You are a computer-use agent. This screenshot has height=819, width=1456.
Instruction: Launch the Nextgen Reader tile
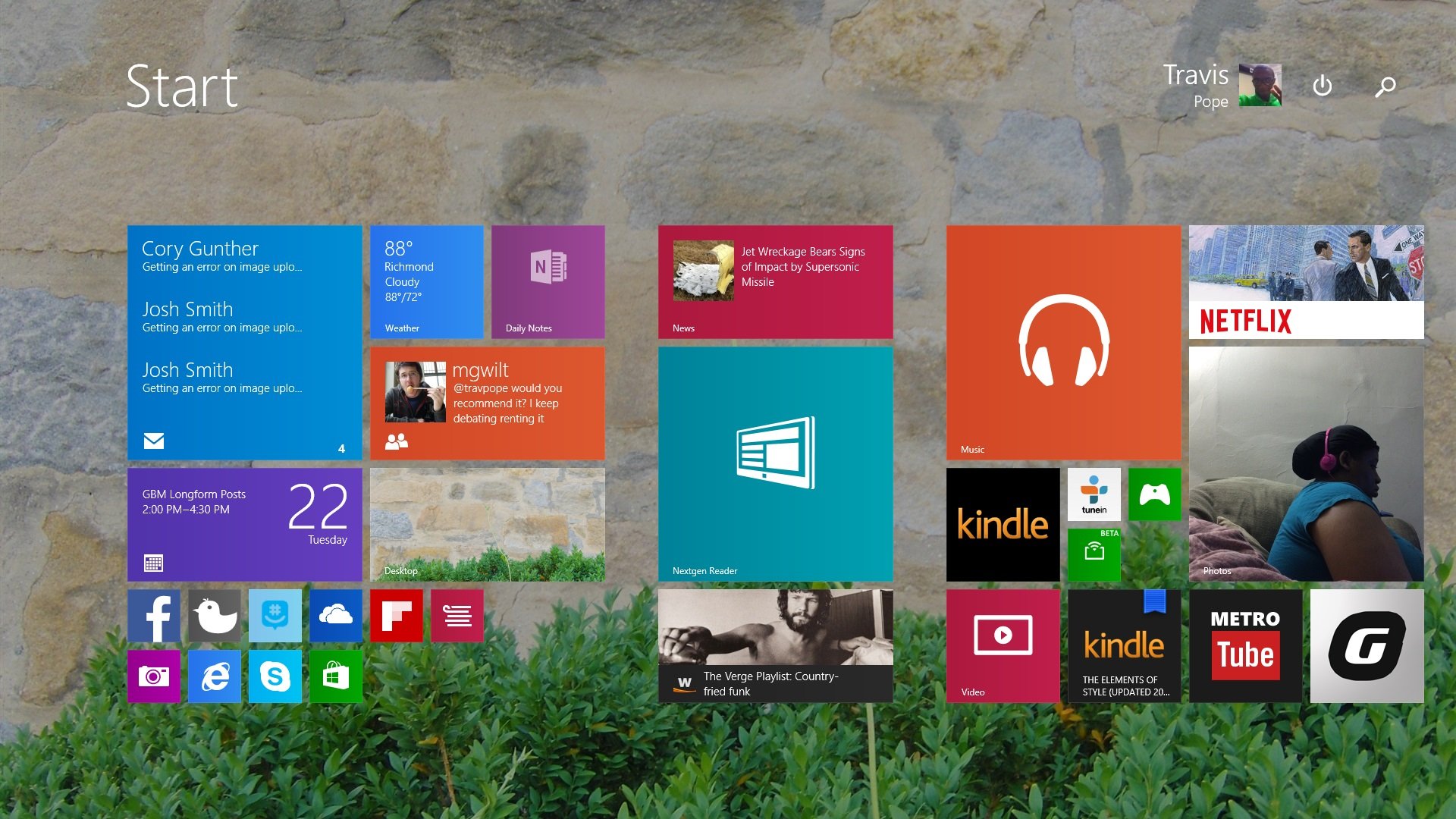[776, 463]
